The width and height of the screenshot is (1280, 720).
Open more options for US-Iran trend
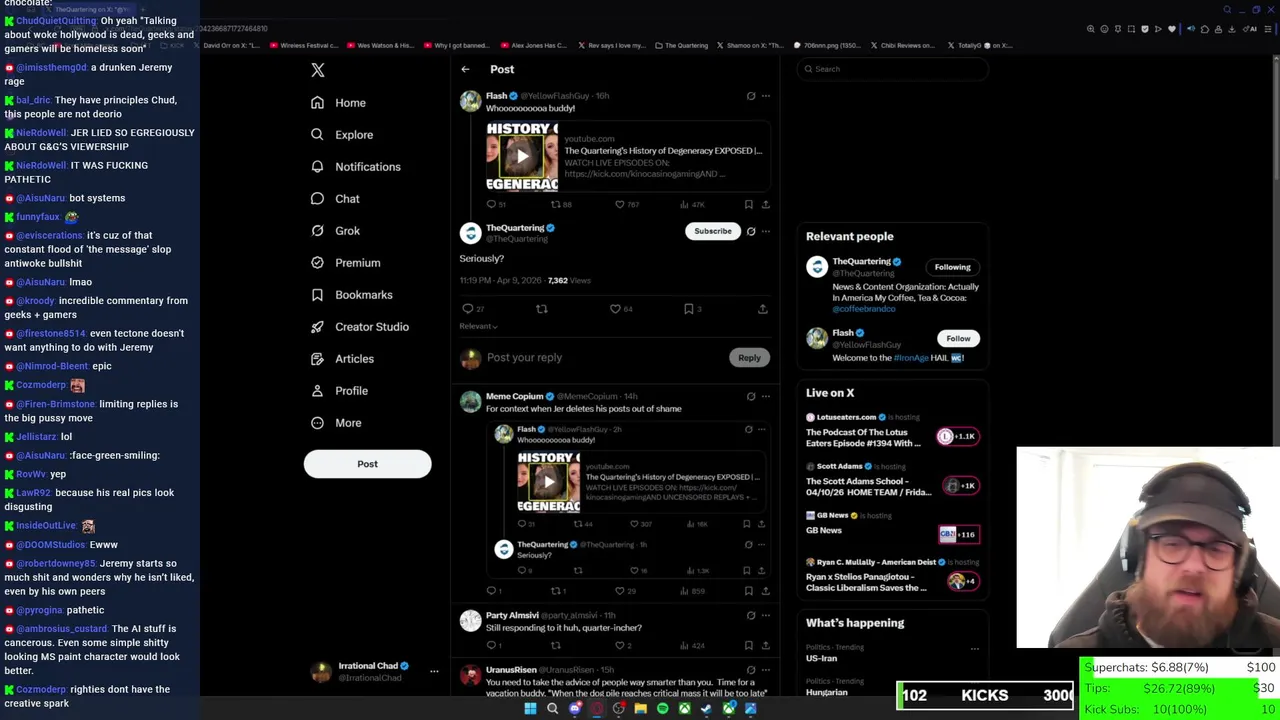point(974,649)
